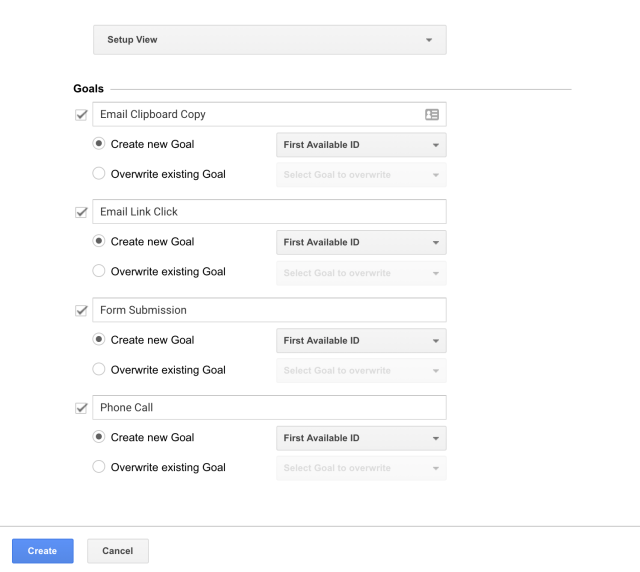Select Create new Goal for Form Submission
The width and height of the screenshot is (640, 572).
point(99,339)
